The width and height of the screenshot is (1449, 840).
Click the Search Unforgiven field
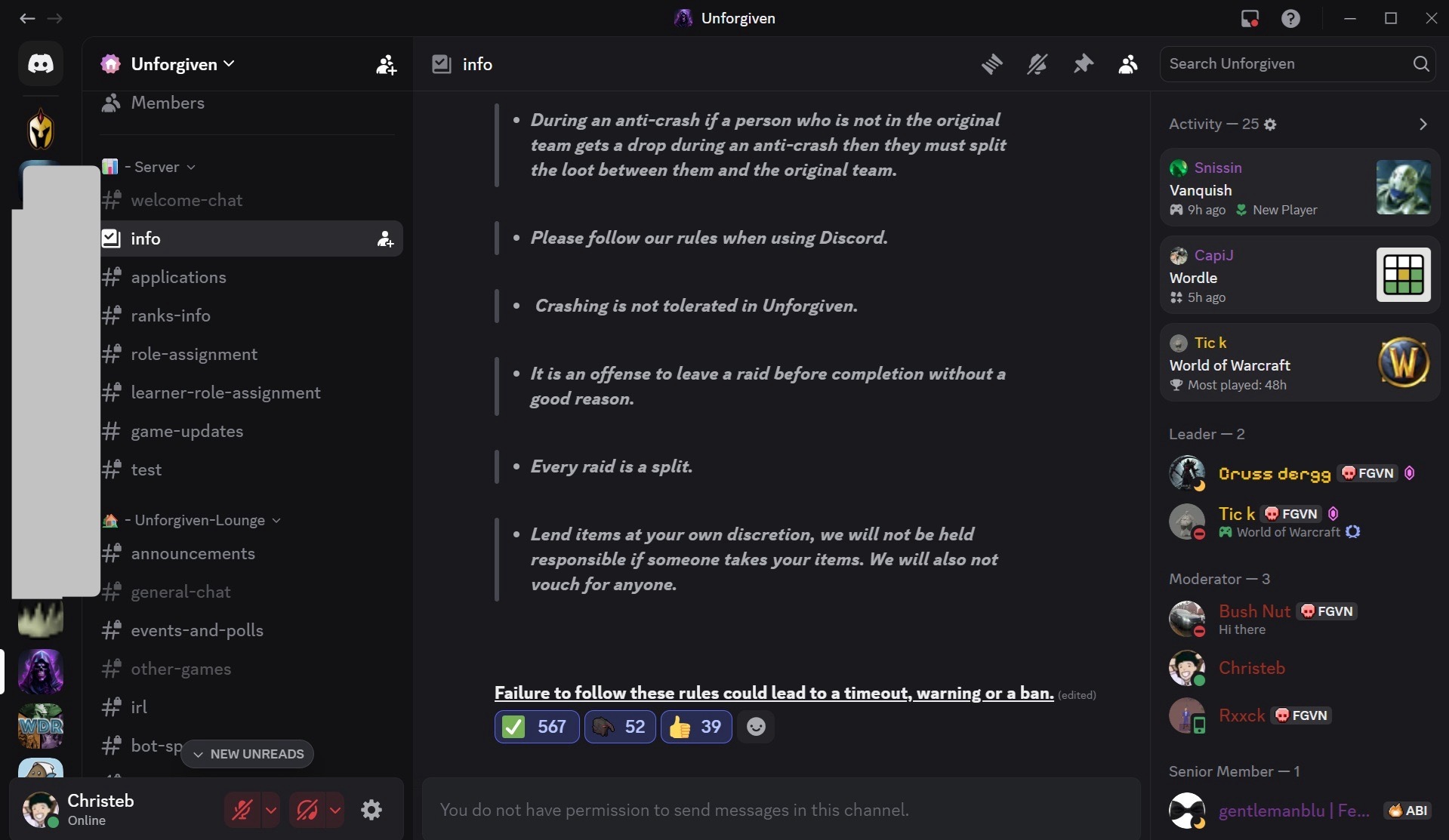tap(1287, 64)
